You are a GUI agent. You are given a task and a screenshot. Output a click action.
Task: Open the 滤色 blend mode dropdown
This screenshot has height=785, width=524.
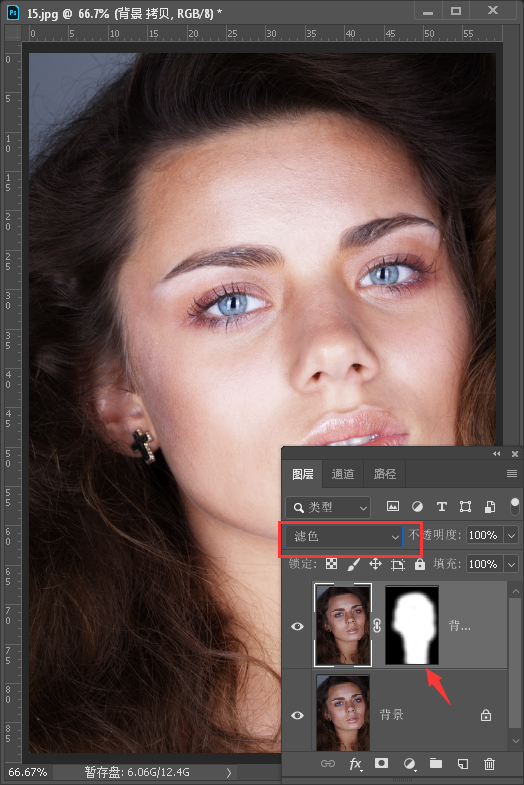pos(343,536)
